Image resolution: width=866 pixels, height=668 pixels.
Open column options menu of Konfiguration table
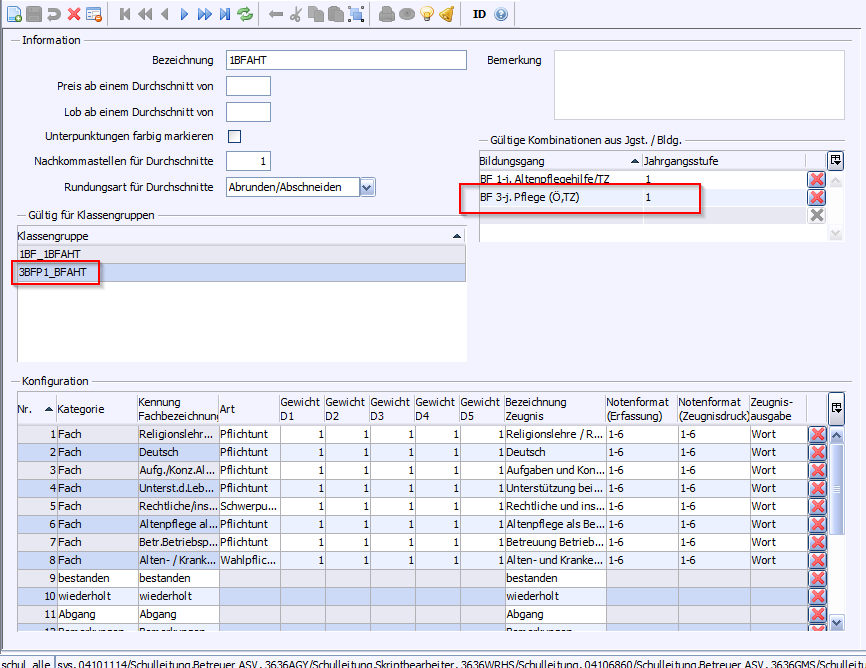point(836,408)
